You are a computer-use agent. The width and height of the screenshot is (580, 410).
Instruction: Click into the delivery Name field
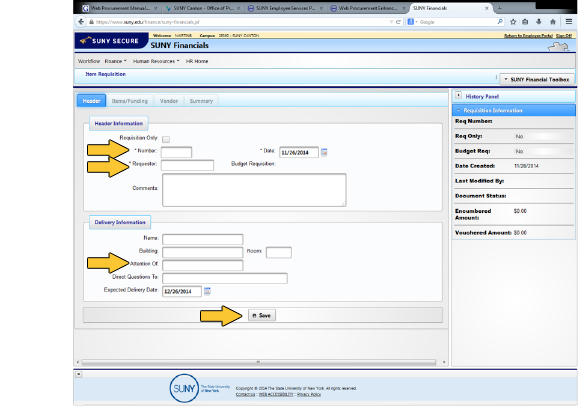point(203,239)
